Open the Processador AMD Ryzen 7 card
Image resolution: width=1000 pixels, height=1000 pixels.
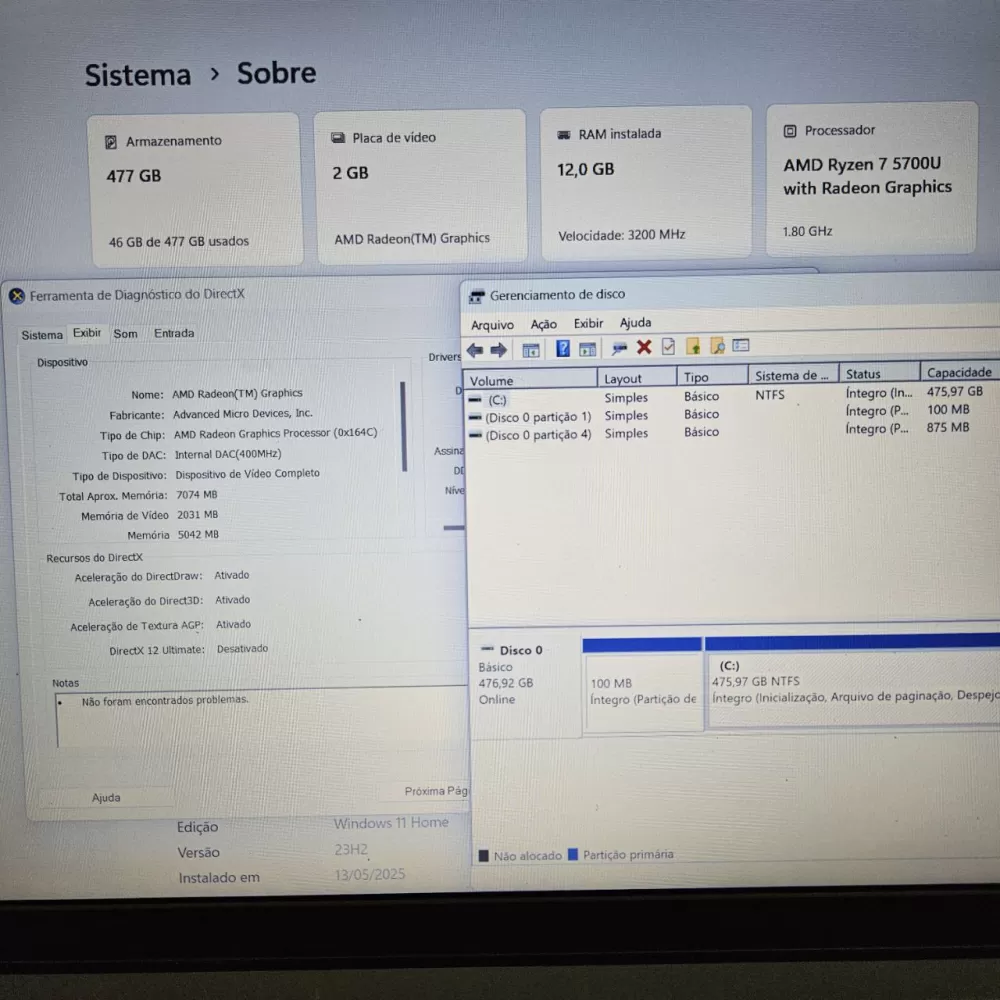(872, 179)
